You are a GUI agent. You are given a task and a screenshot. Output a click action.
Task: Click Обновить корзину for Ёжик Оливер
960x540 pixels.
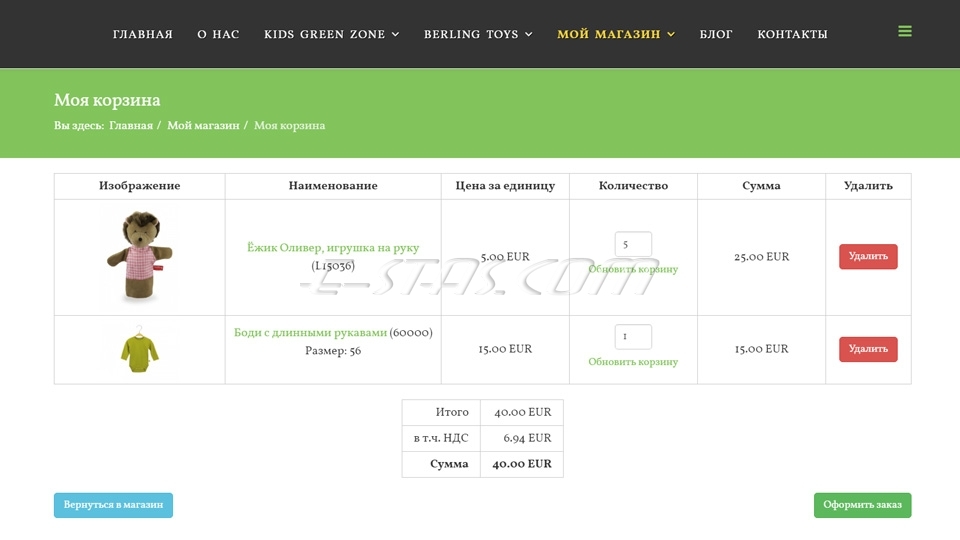633,269
